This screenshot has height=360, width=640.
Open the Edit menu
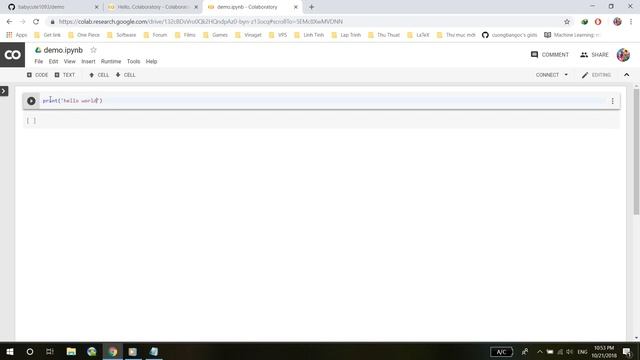[53, 61]
